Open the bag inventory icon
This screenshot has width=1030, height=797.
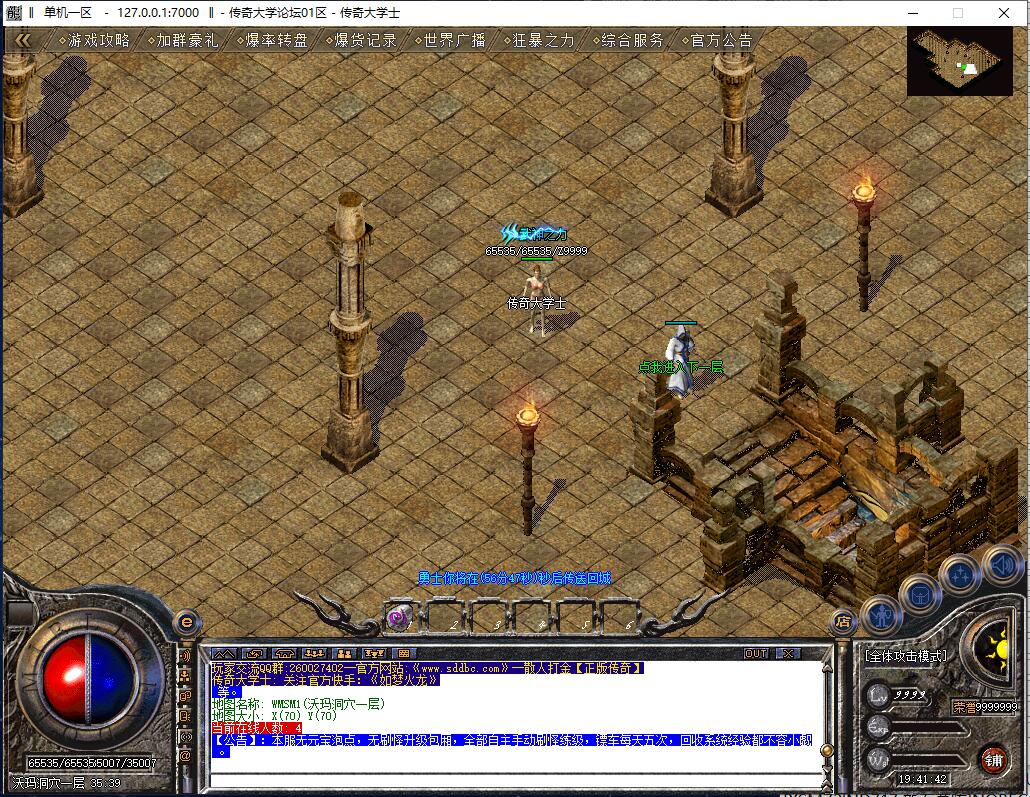point(920,594)
